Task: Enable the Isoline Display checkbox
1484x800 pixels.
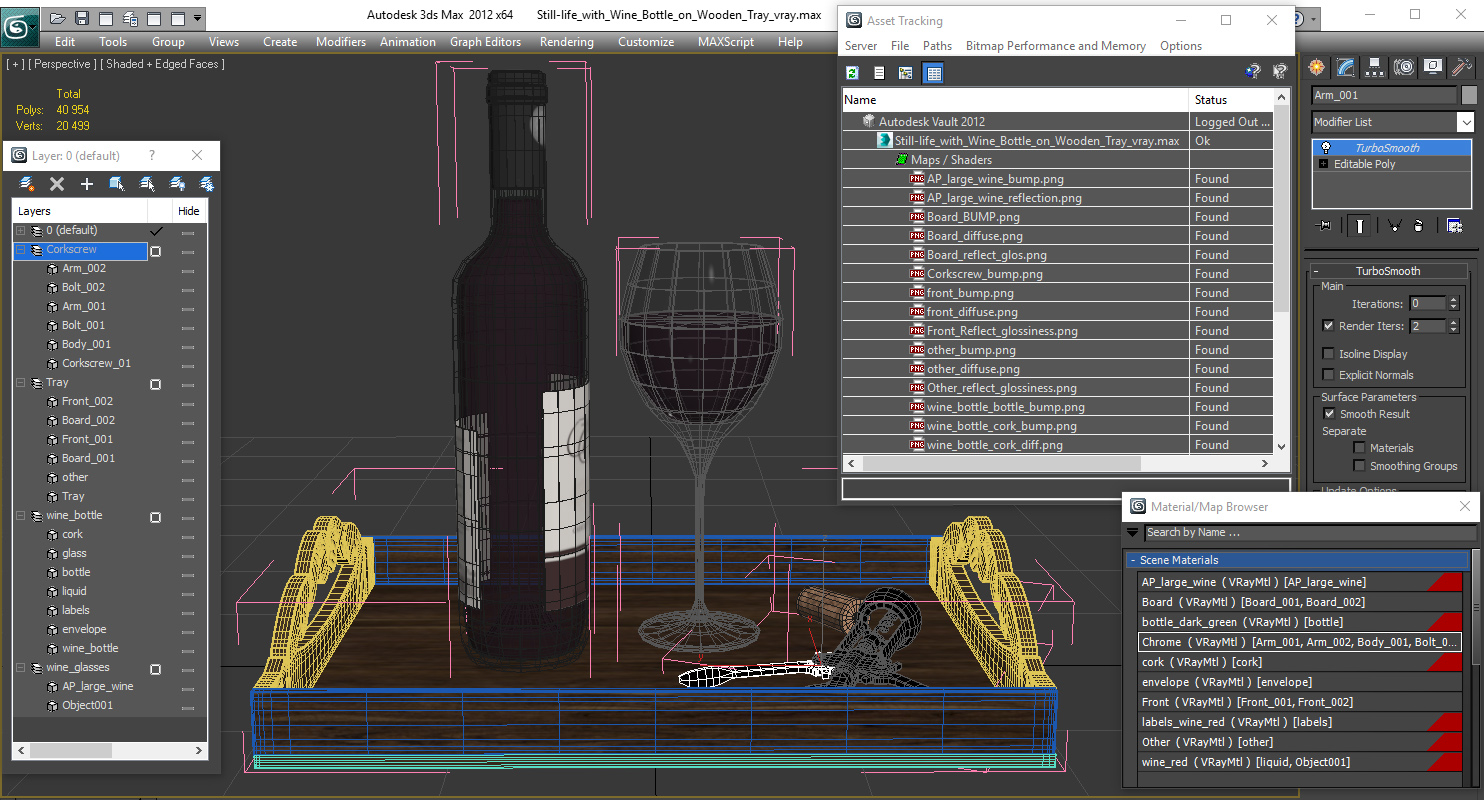Action: click(1328, 354)
